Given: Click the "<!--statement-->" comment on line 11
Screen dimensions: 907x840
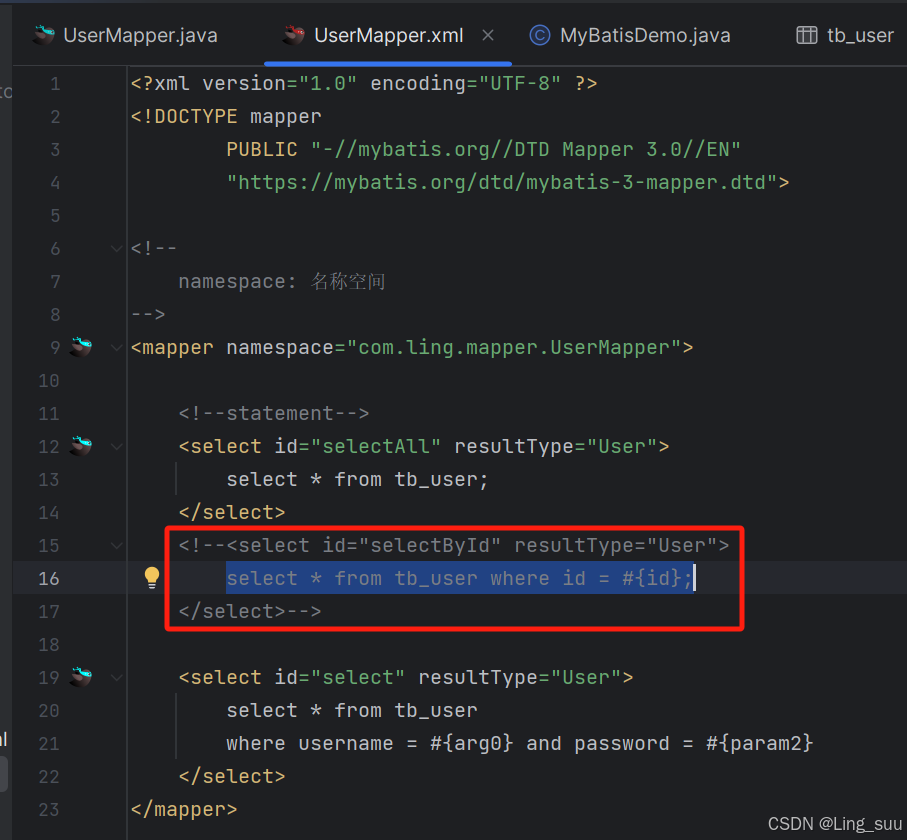Looking at the screenshot, I should click(x=274, y=414).
